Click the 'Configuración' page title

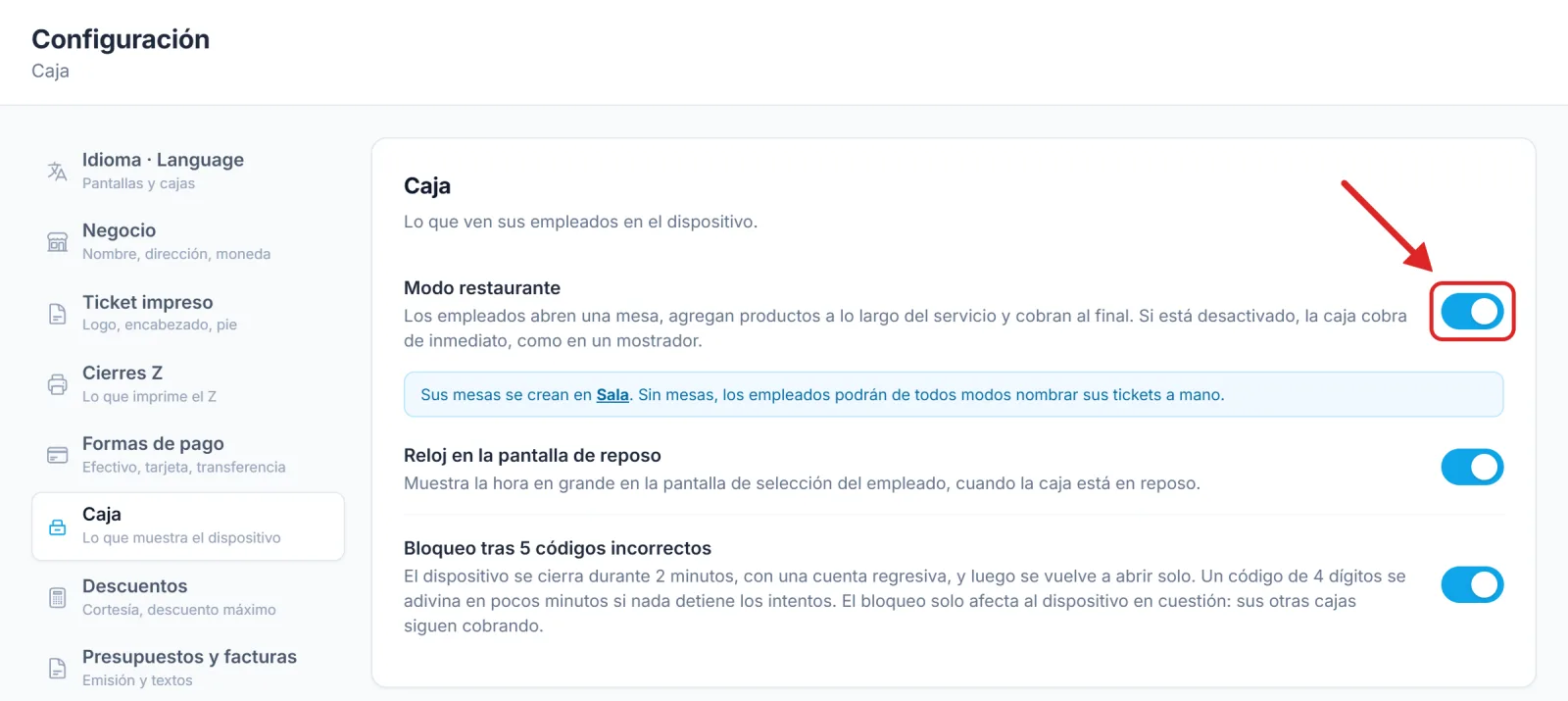pos(121,39)
